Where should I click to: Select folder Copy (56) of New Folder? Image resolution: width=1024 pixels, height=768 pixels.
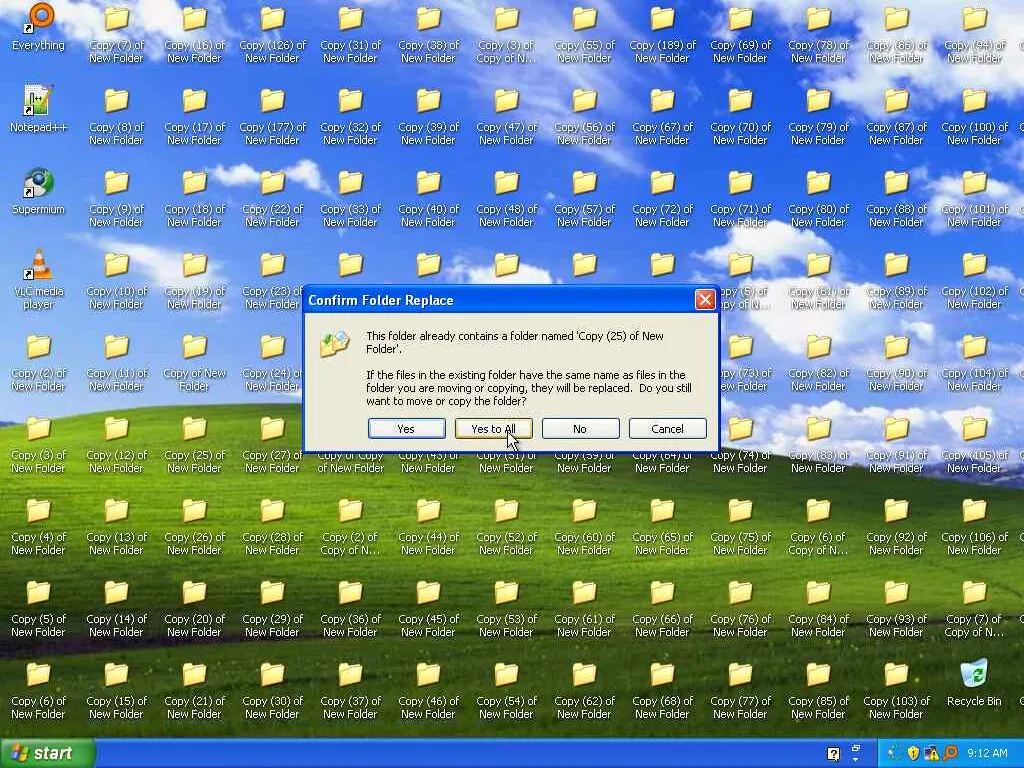[x=584, y=118]
